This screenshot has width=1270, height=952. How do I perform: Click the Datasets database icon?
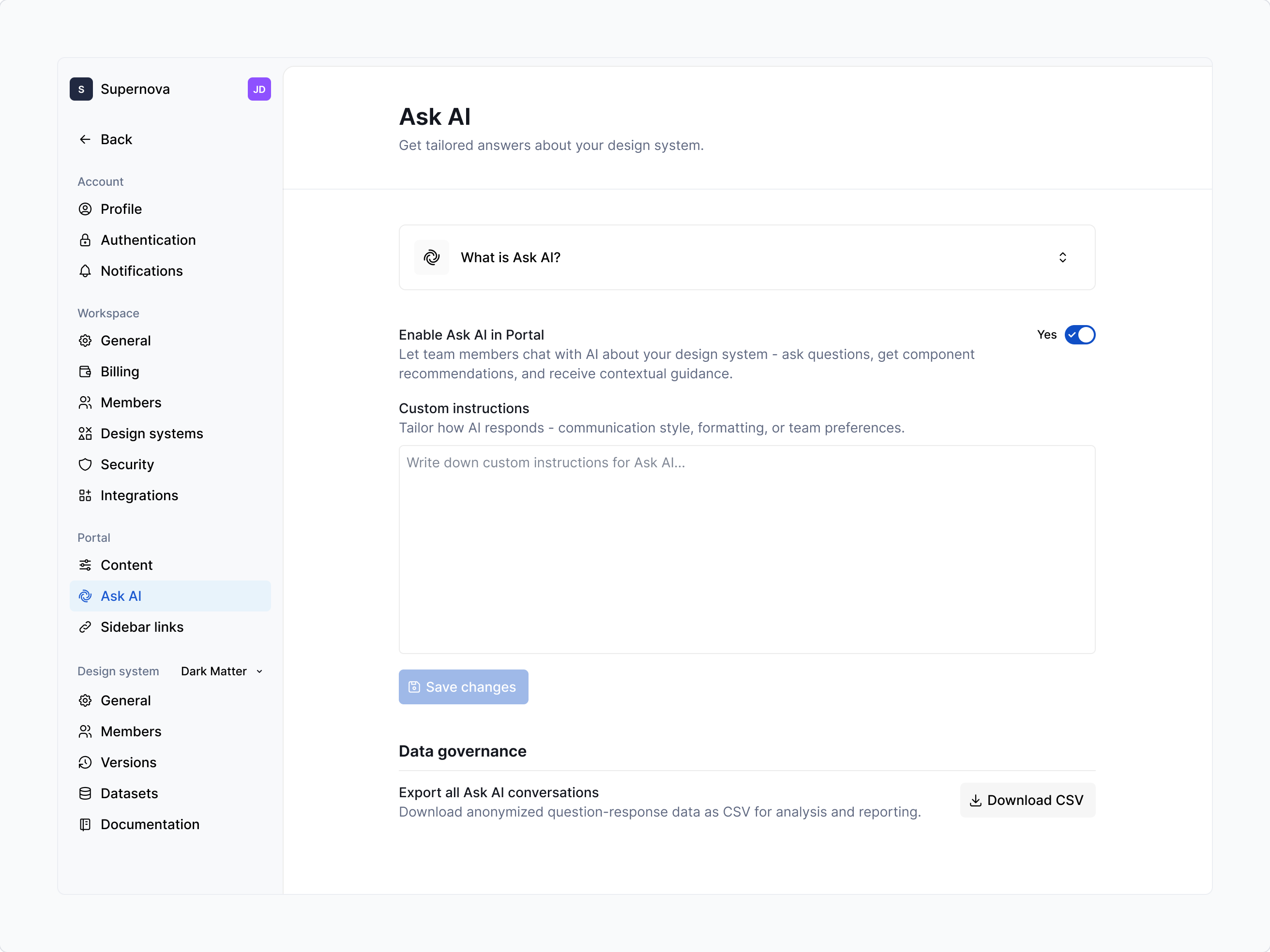[85, 793]
